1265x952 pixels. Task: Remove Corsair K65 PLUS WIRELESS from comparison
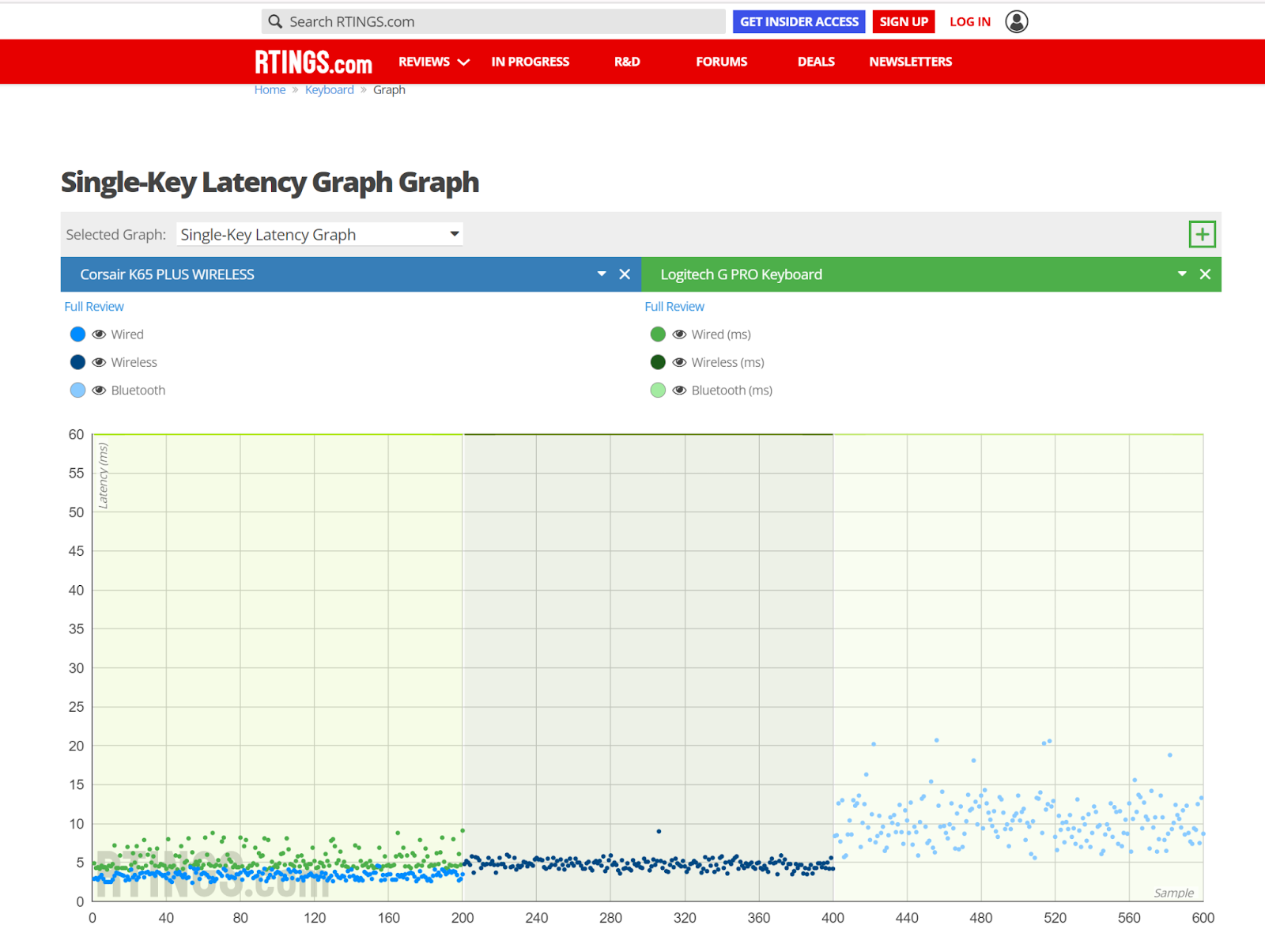(x=625, y=274)
